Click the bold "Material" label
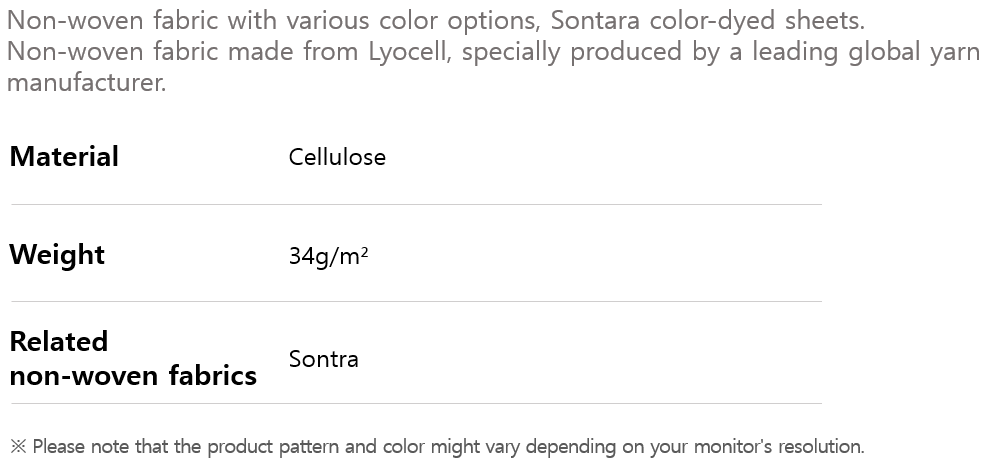Screen dimensions: 986x459 click(64, 157)
